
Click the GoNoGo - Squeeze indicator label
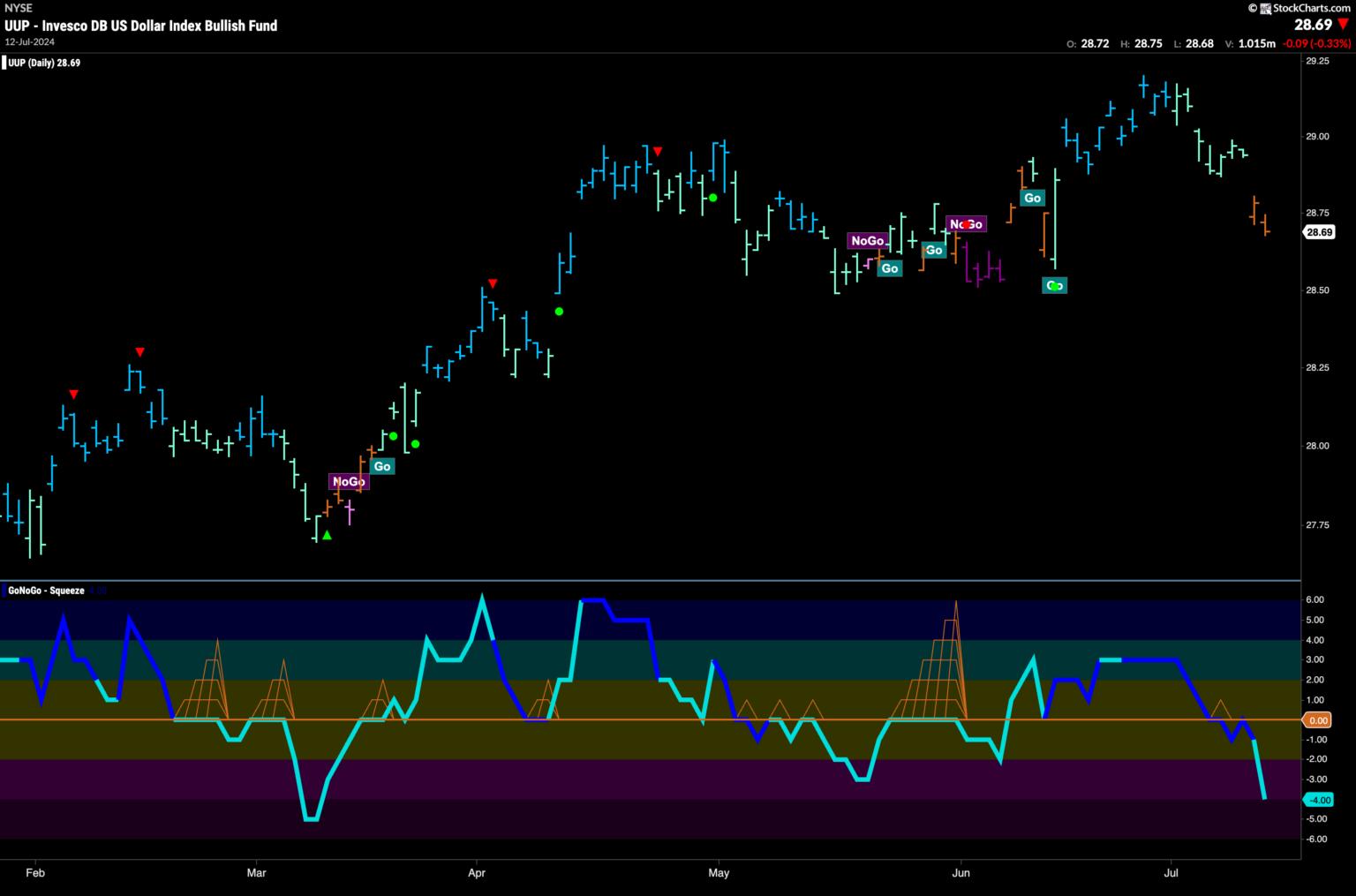click(x=46, y=591)
